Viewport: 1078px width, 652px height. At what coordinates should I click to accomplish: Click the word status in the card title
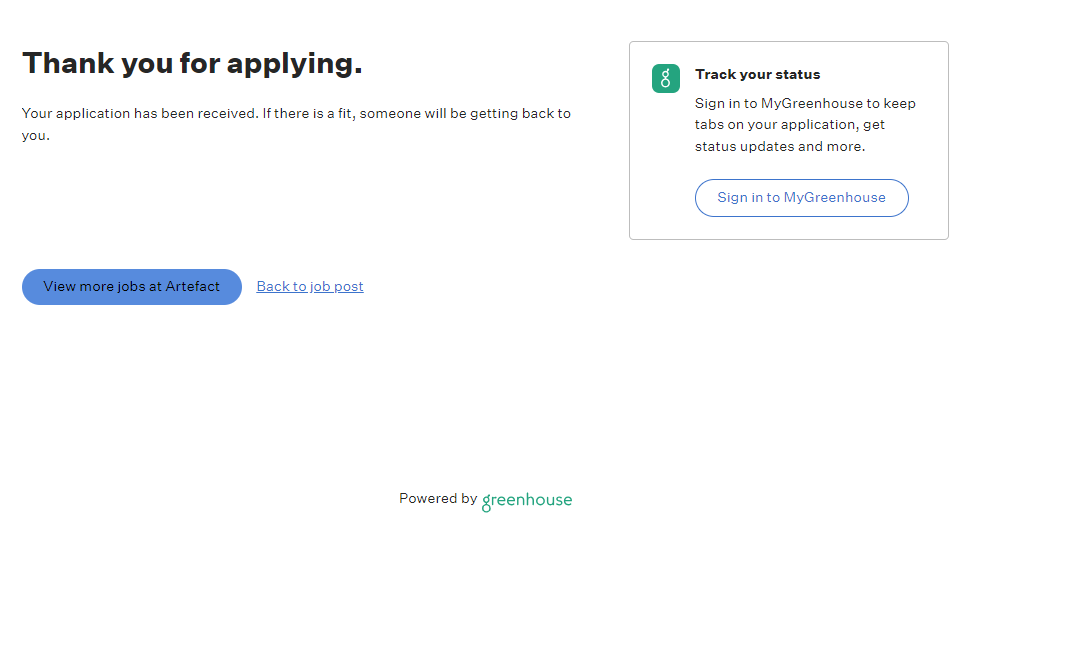tap(798, 74)
